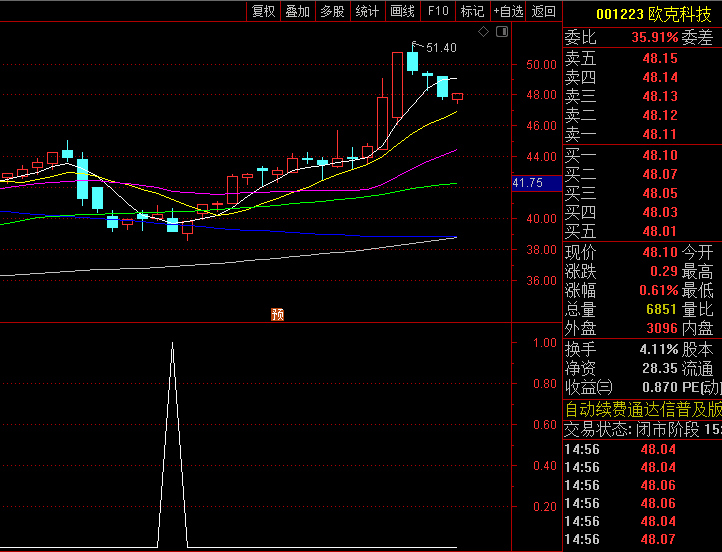Open the 叠加 overlay option
This screenshot has height=552, width=722.
(297, 11)
